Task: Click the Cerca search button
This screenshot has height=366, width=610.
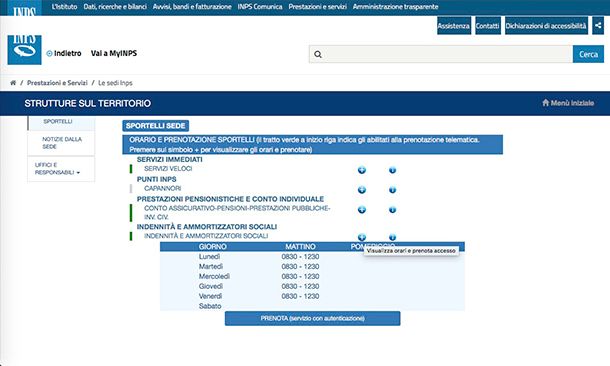Action: 588,54
